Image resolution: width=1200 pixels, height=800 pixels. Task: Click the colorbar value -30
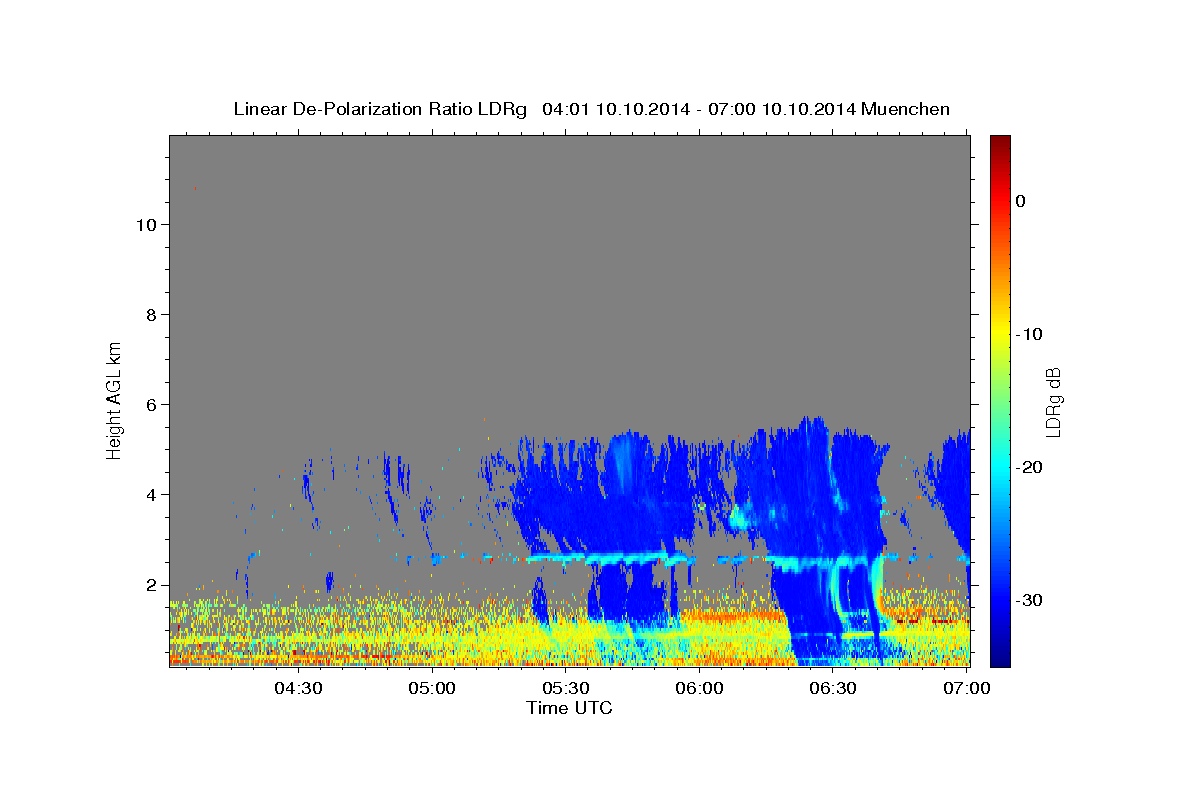(x=1031, y=600)
